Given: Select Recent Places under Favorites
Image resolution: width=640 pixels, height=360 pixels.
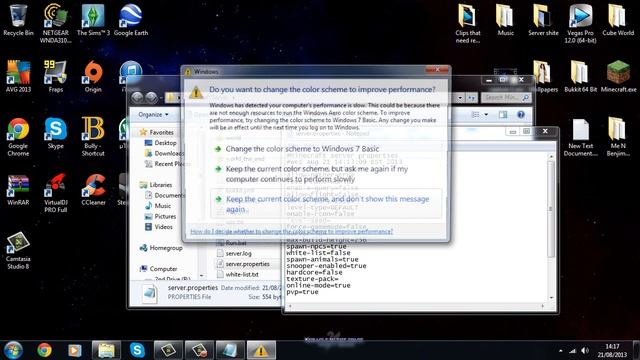Looking at the screenshot, I should point(167,164).
